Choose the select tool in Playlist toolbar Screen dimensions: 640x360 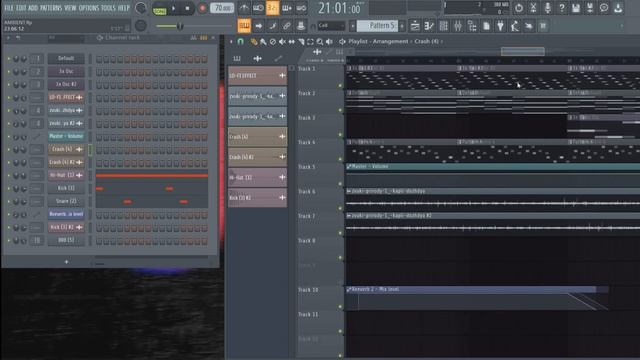click(310, 41)
